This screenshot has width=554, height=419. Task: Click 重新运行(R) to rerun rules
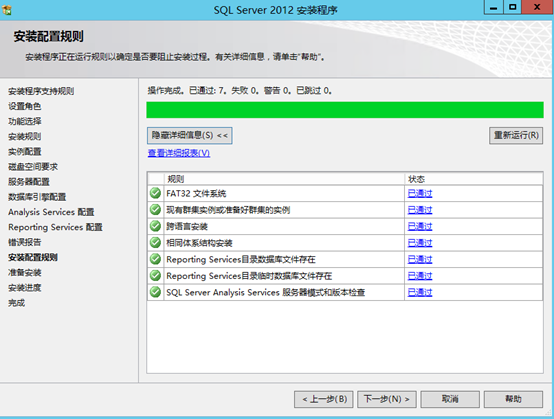[x=516, y=135]
